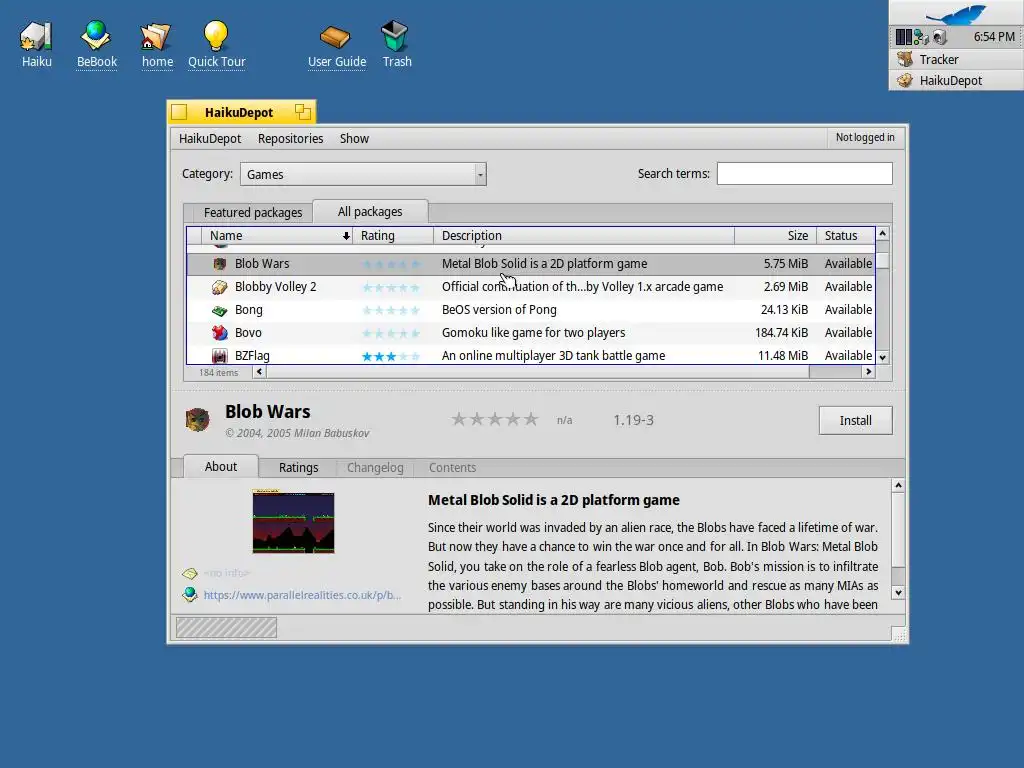Click the BZFlag three-star rating cell

pos(391,357)
